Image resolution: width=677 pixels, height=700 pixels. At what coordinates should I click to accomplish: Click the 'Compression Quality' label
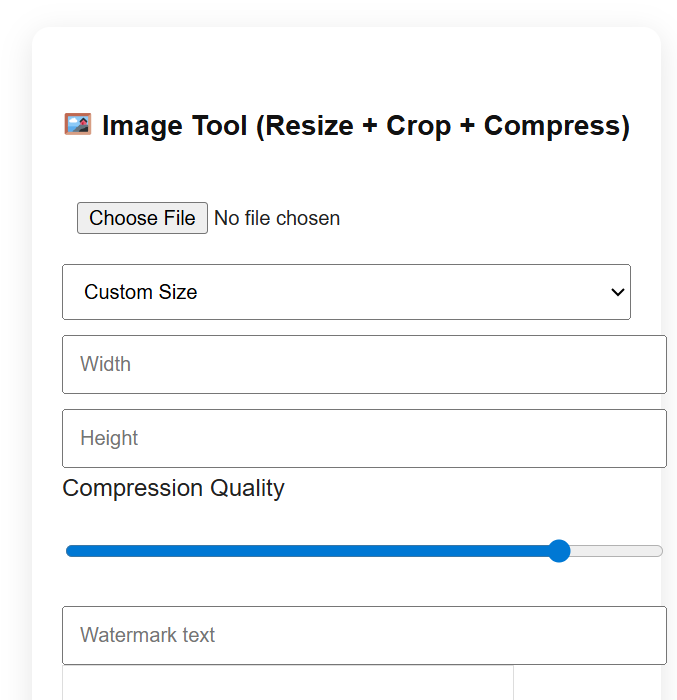(x=173, y=488)
